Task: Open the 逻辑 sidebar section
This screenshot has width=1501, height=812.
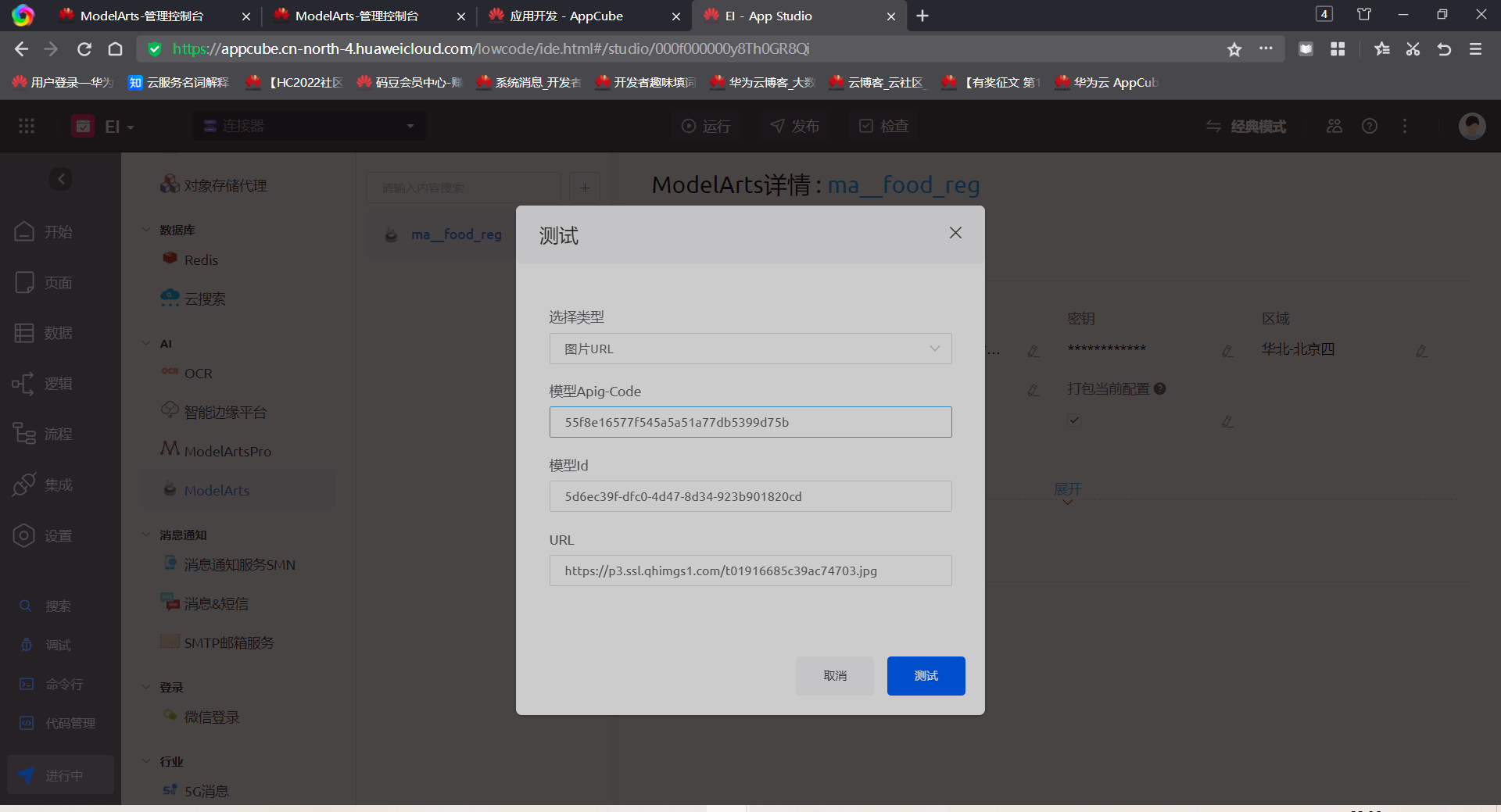Action: pyautogui.click(x=44, y=384)
